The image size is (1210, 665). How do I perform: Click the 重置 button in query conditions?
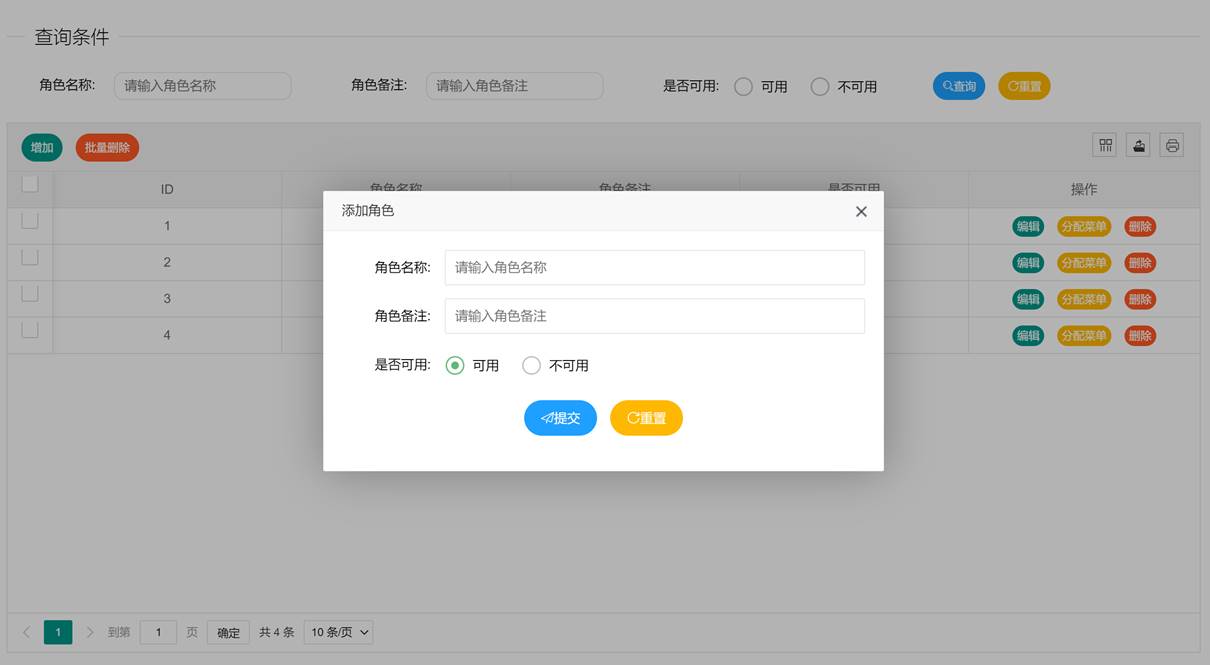(x=1024, y=86)
